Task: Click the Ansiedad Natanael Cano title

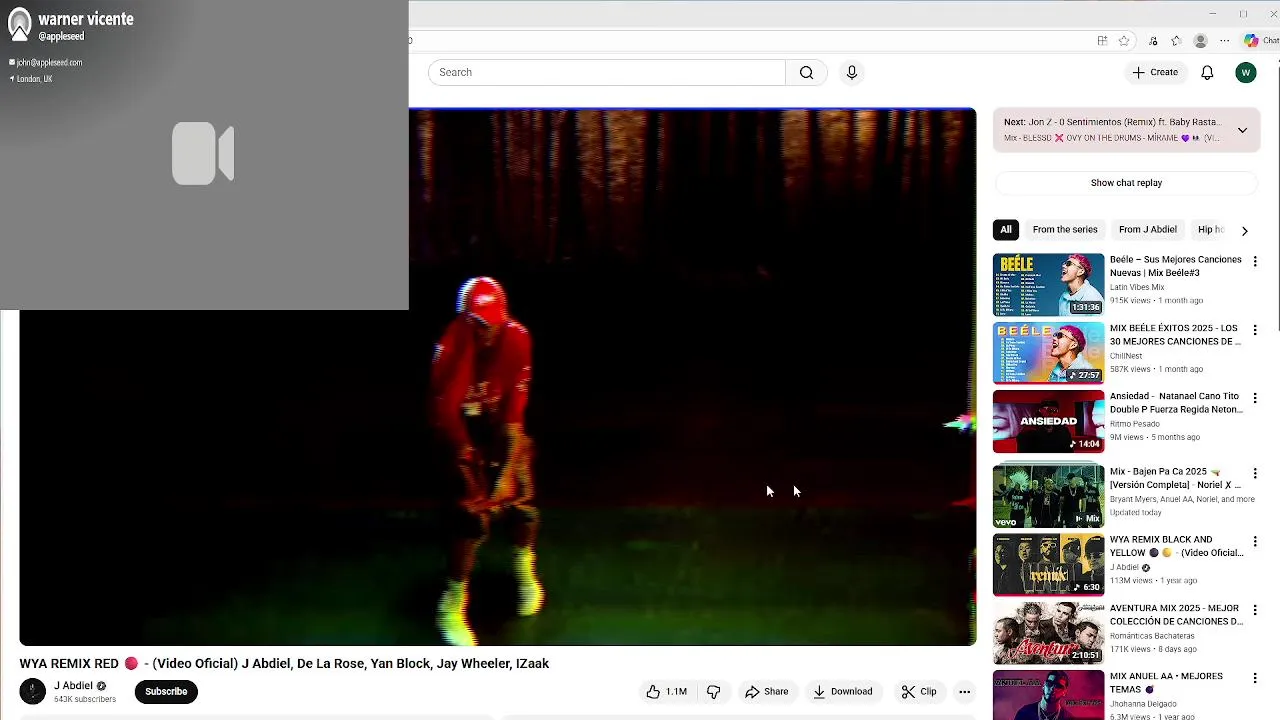Action: pyautogui.click(x=1176, y=403)
